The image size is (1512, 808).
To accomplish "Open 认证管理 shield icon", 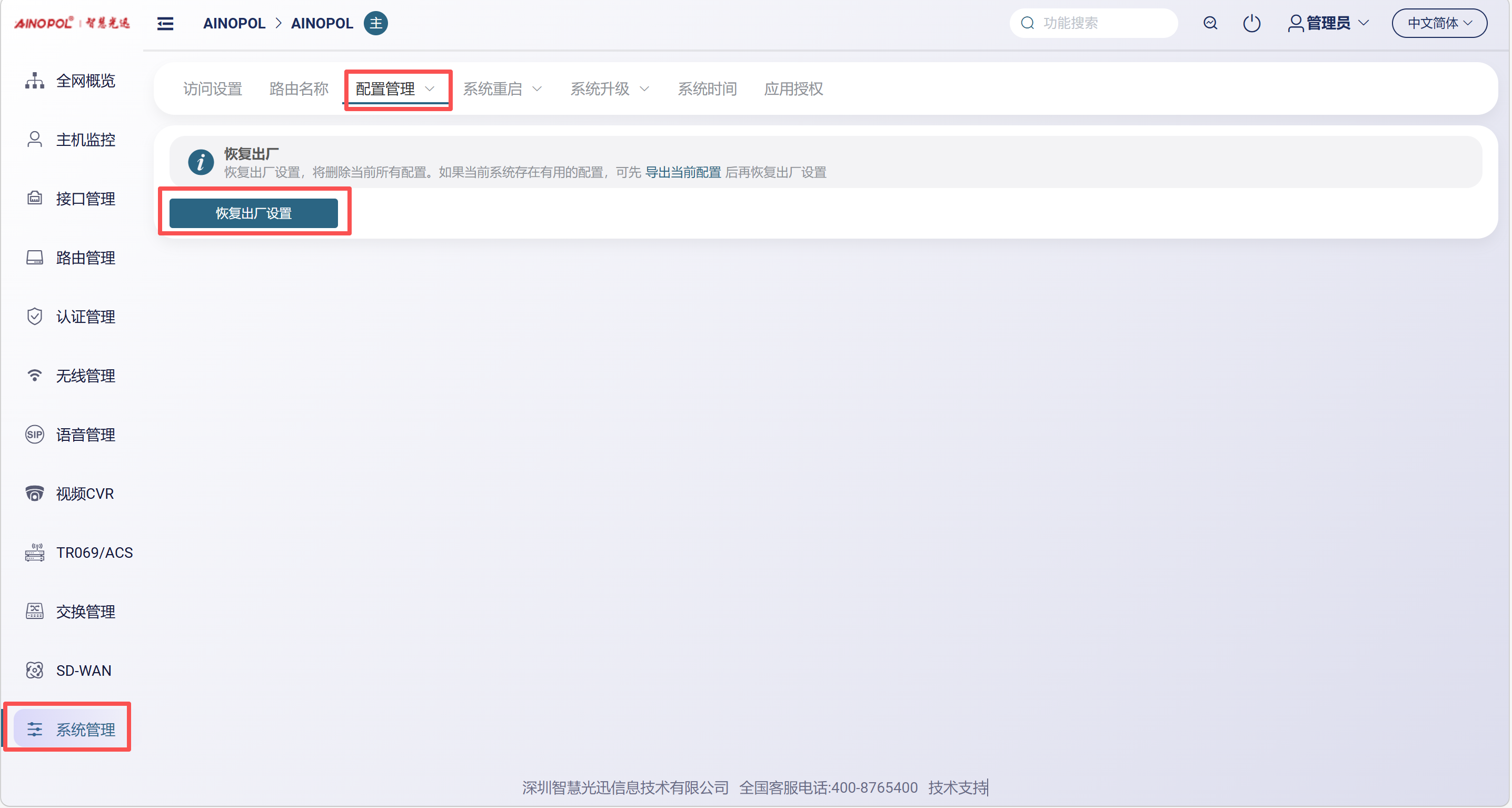I will click(35, 317).
